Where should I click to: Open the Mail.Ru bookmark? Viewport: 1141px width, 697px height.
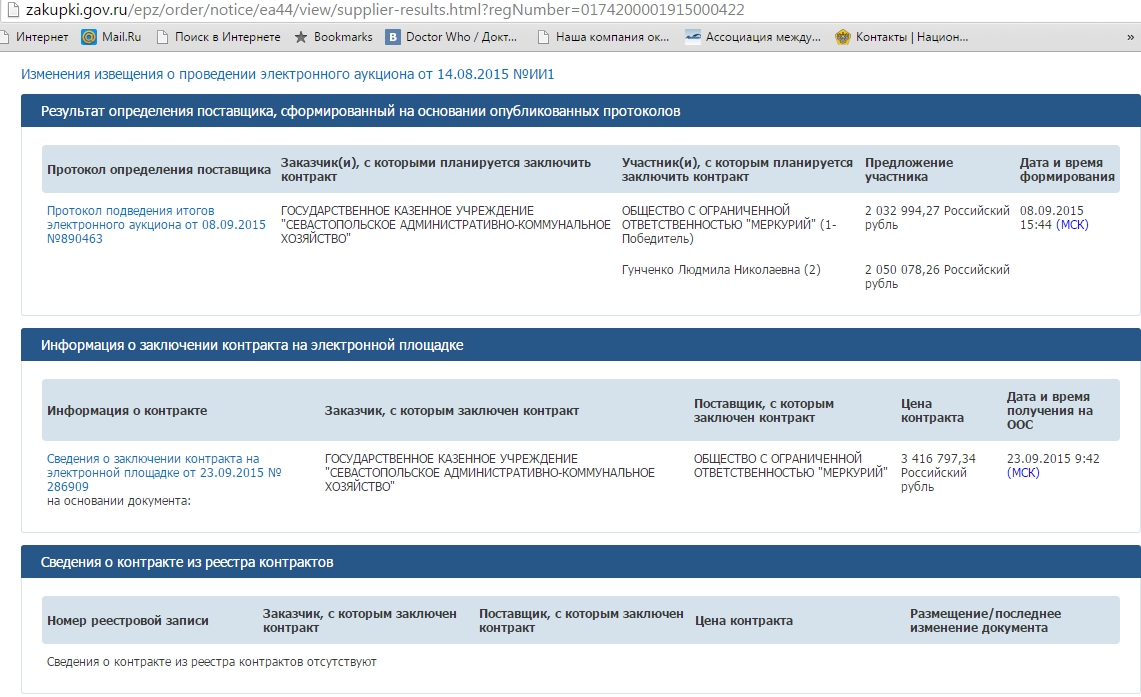tap(111, 37)
